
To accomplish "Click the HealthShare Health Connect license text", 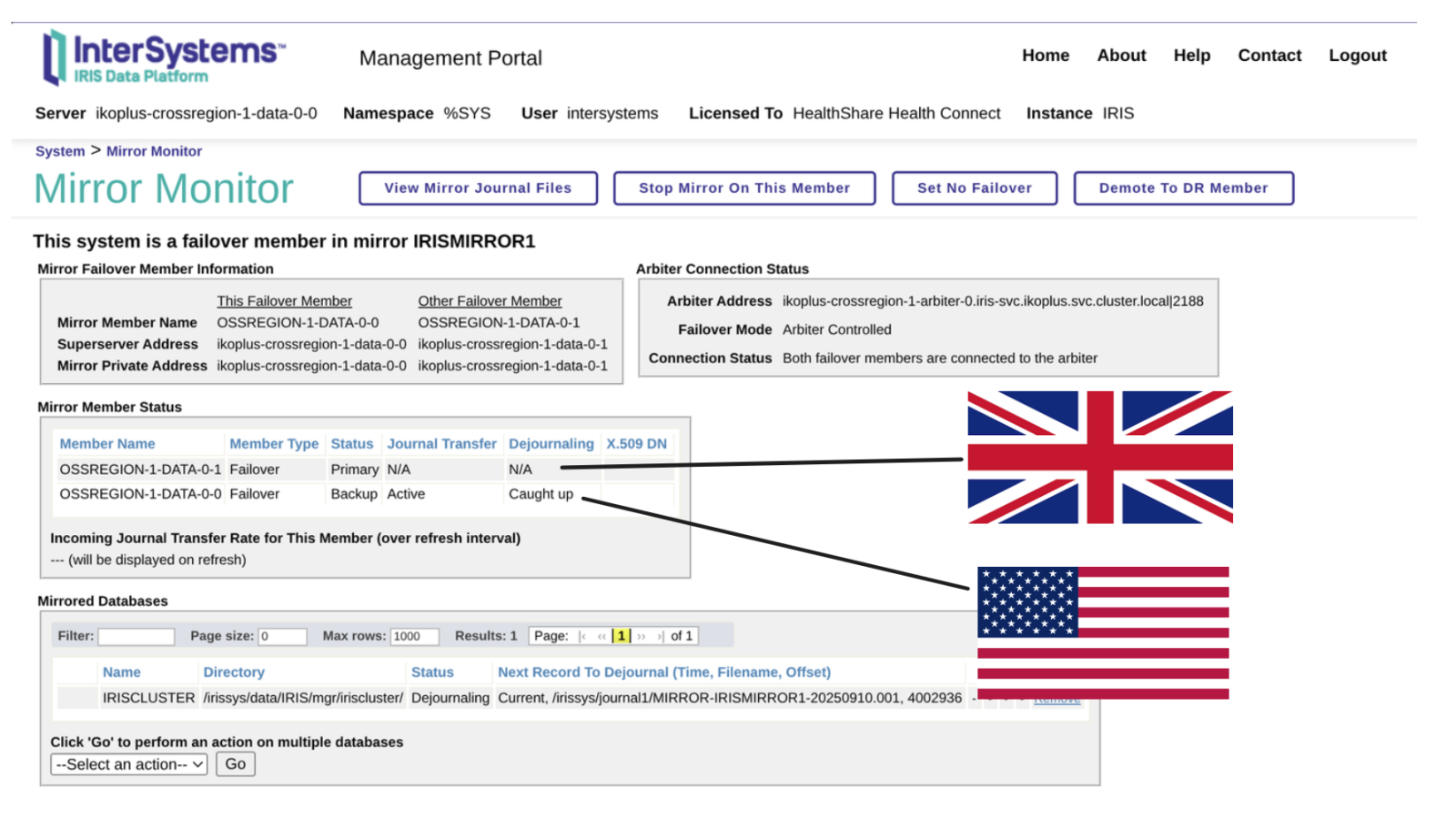I will coord(896,114).
